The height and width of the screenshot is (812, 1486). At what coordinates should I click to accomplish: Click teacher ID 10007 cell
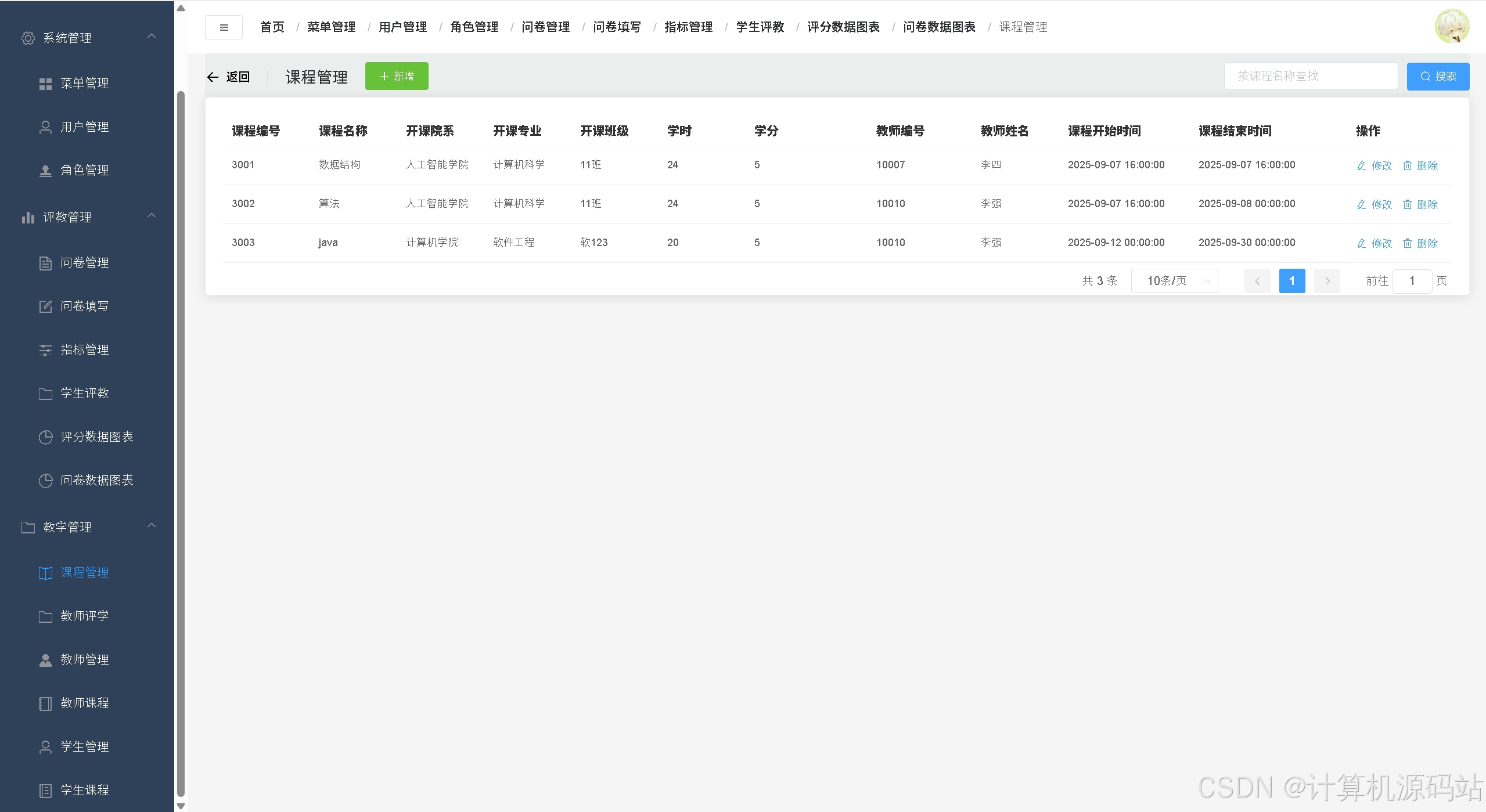(x=891, y=165)
